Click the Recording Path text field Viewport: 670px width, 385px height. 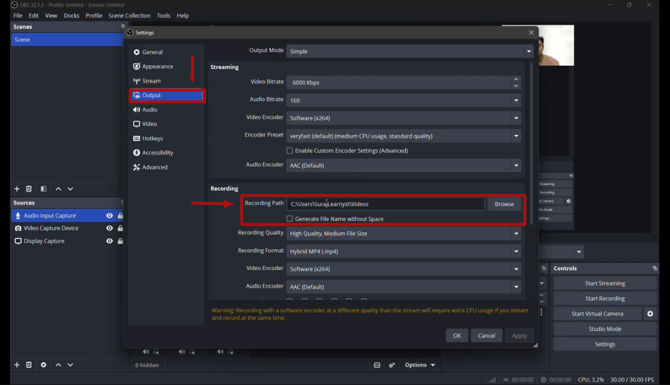(386, 204)
